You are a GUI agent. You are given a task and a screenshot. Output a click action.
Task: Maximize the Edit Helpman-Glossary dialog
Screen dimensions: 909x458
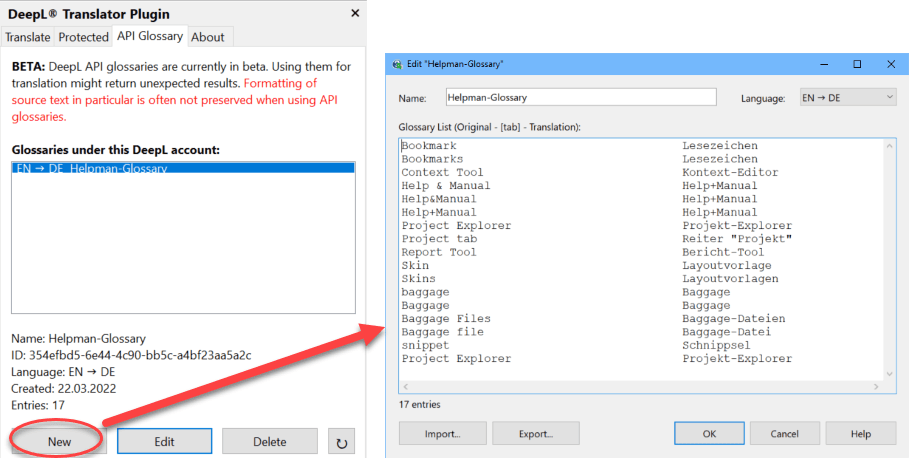857,64
